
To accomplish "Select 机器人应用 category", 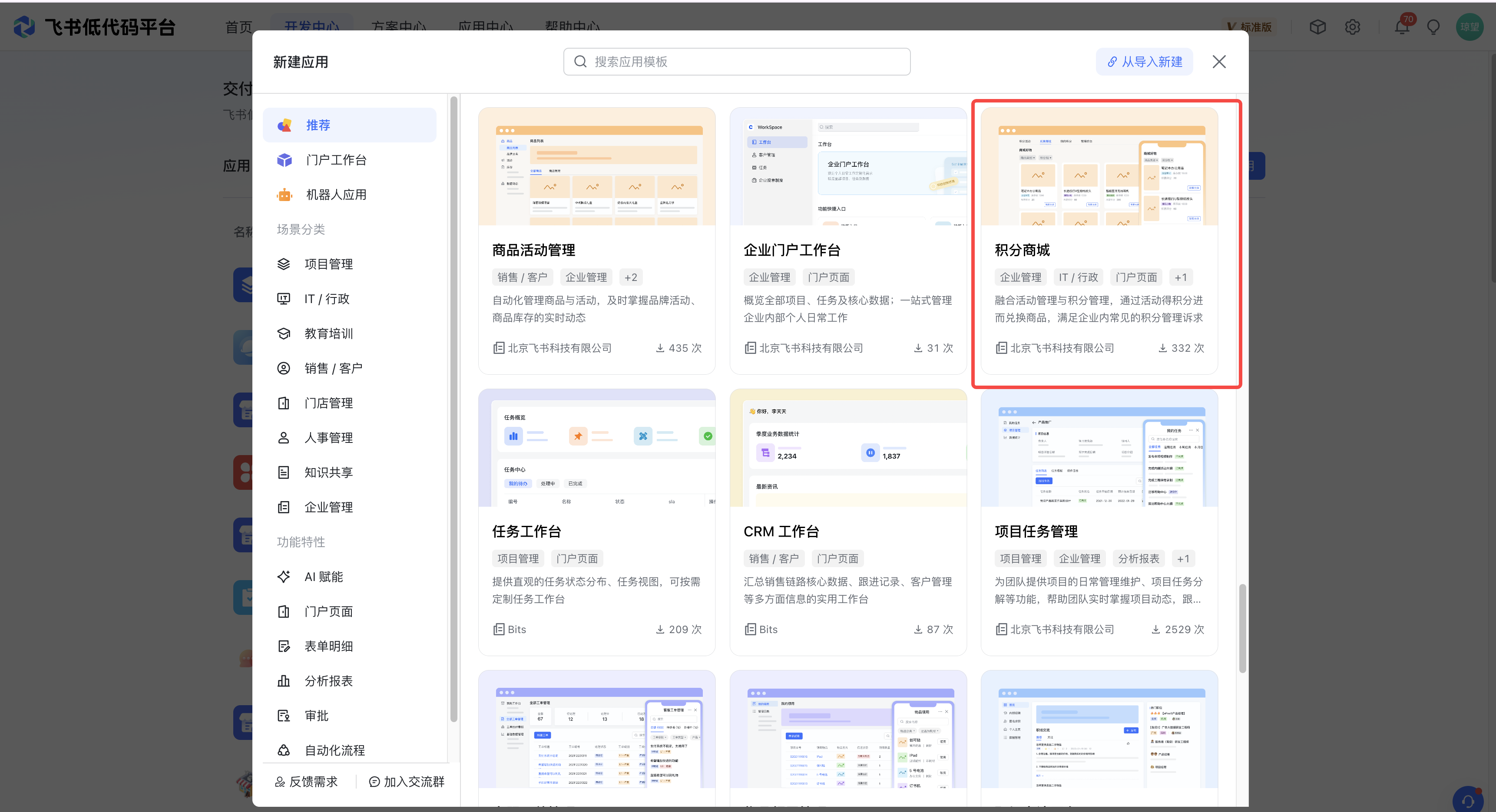I will (x=350, y=195).
